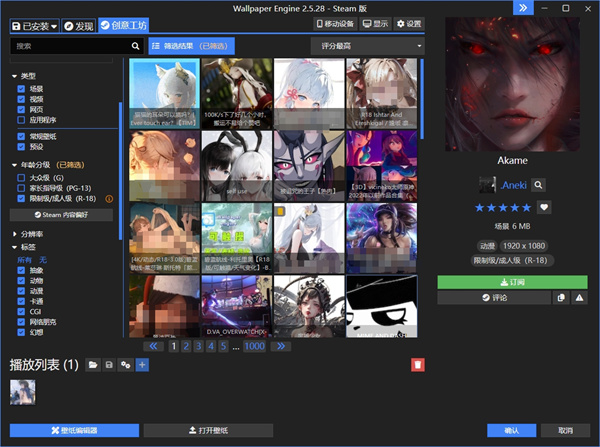Open playlist settings gears icon
This screenshot has width=600, height=447.
[x=126, y=365]
